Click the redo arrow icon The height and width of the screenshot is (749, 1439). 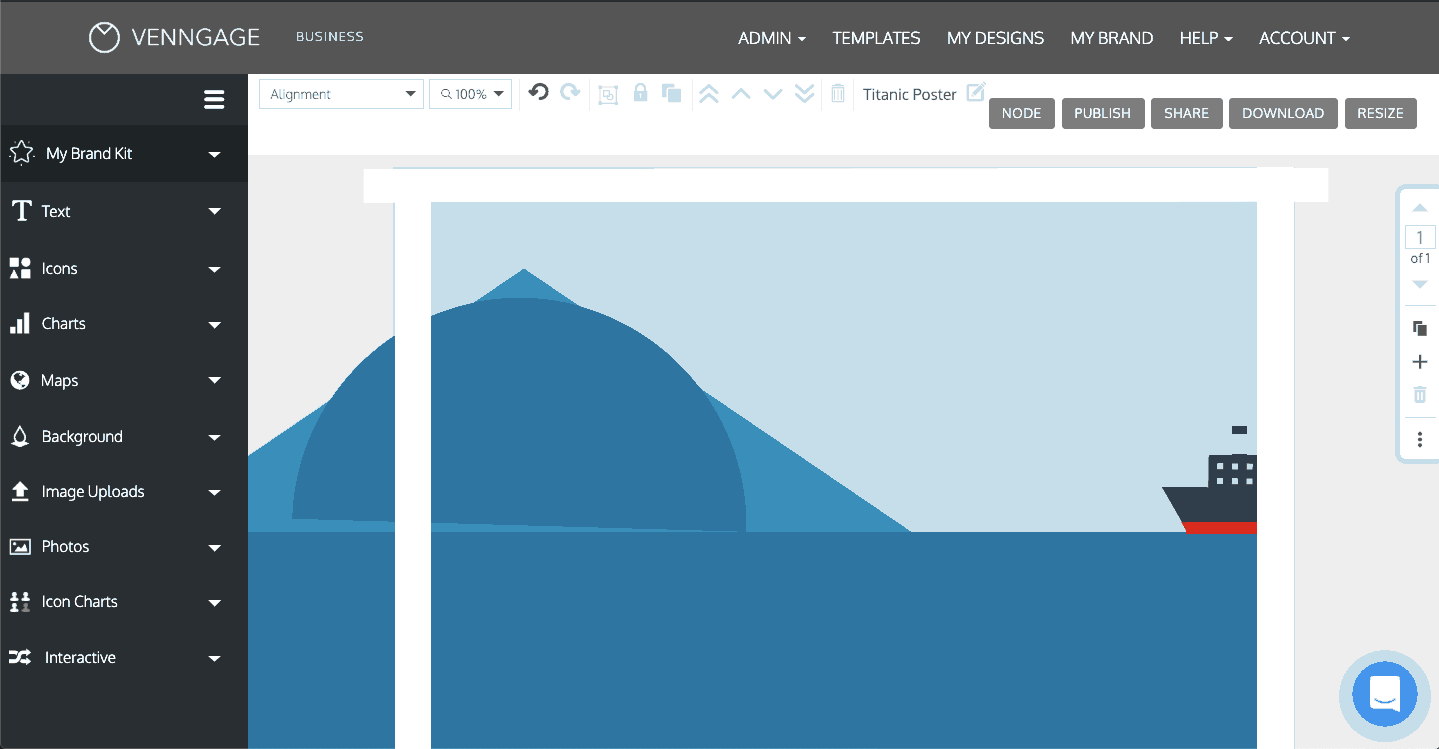click(570, 93)
